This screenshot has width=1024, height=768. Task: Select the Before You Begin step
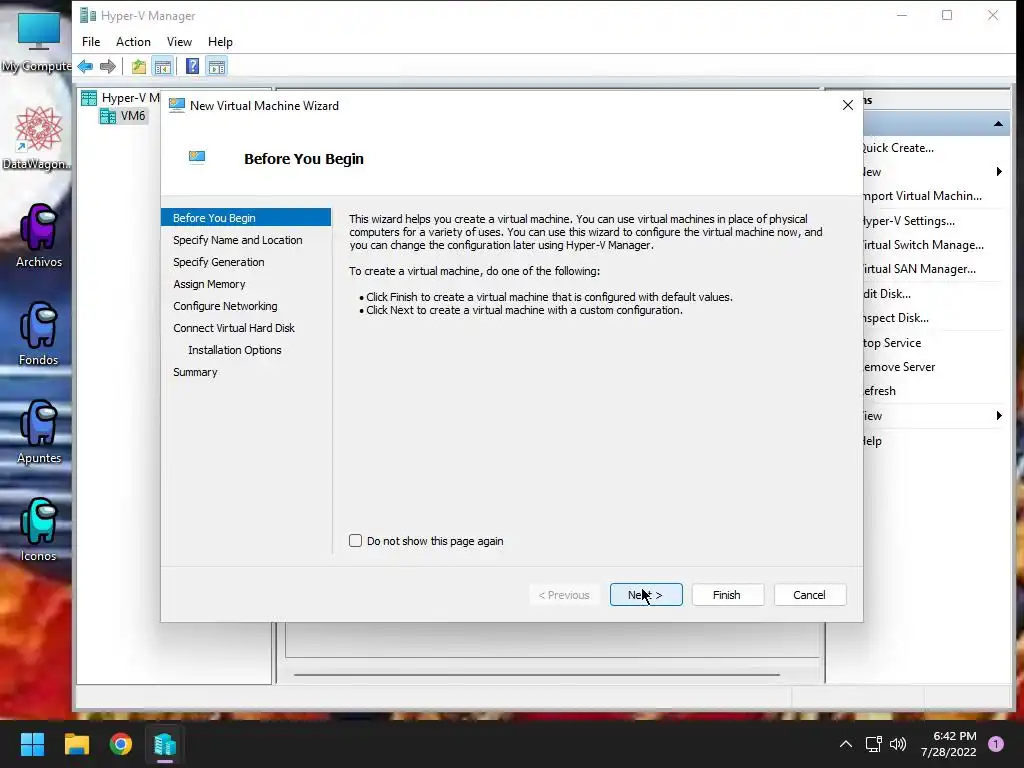pyautogui.click(x=246, y=217)
